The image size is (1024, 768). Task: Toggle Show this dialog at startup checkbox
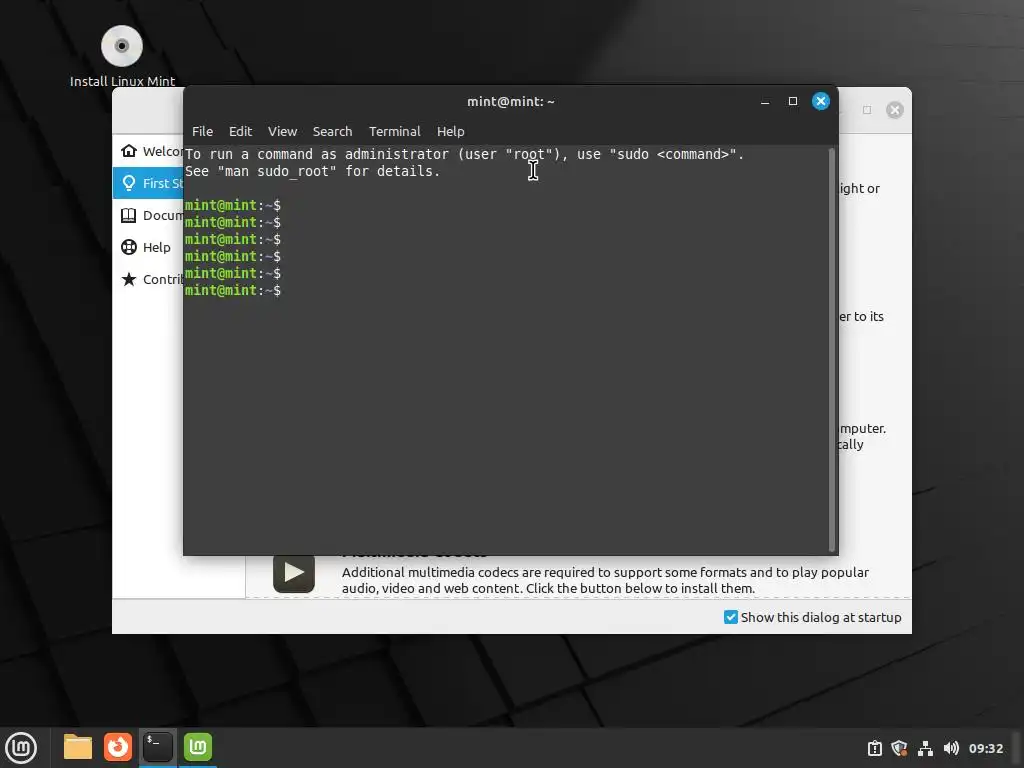coord(731,617)
